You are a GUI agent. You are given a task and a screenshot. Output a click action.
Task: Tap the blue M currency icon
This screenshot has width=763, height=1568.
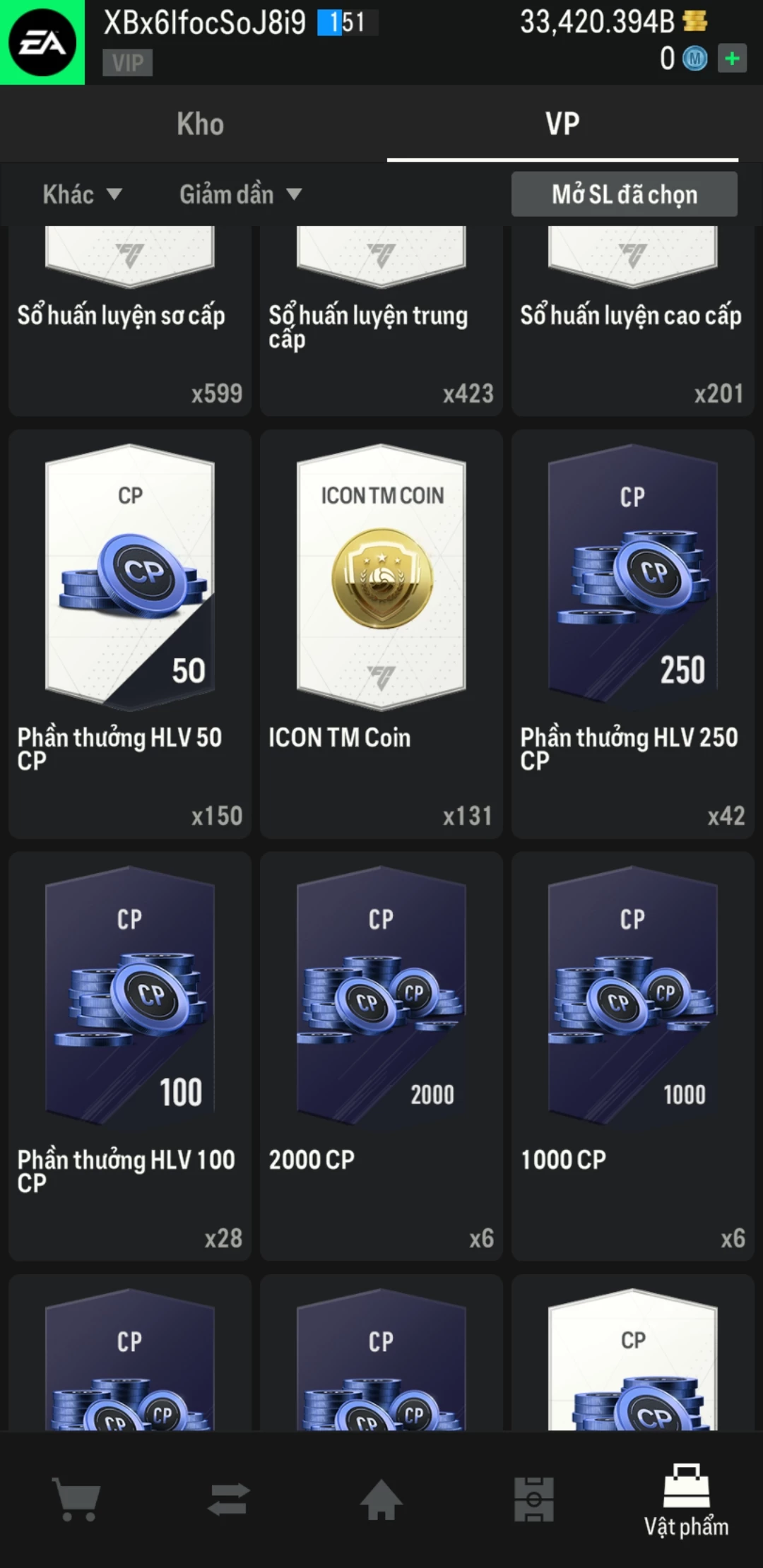[x=694, y=59]
